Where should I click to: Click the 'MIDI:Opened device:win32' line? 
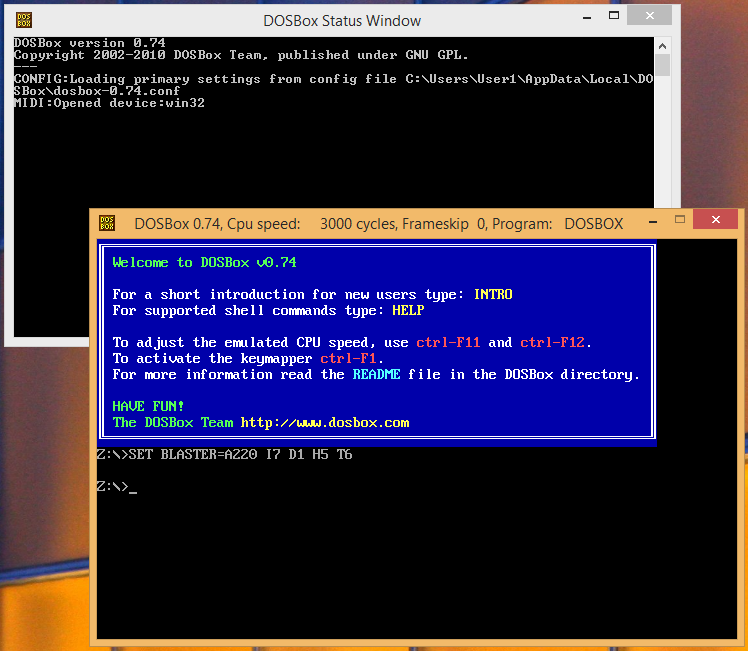[109, 103]
